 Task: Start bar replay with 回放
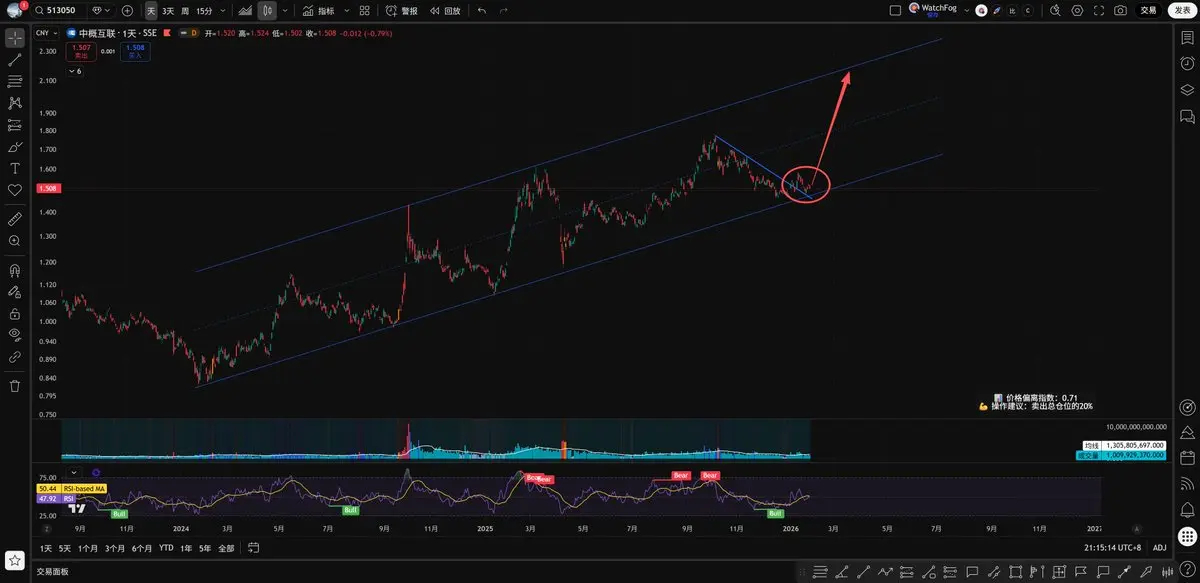click(445, 10)
